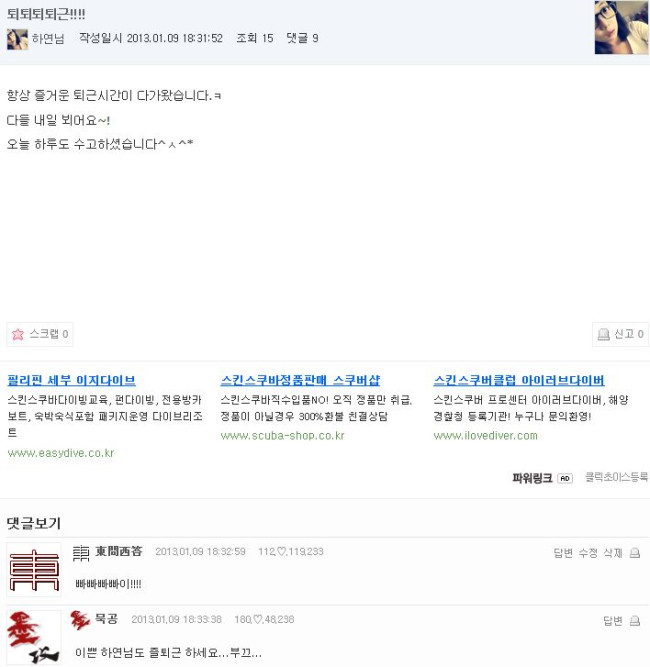Click the 신고 report icon button
This screenshot has width=650, height=667.
click(603, 334)
